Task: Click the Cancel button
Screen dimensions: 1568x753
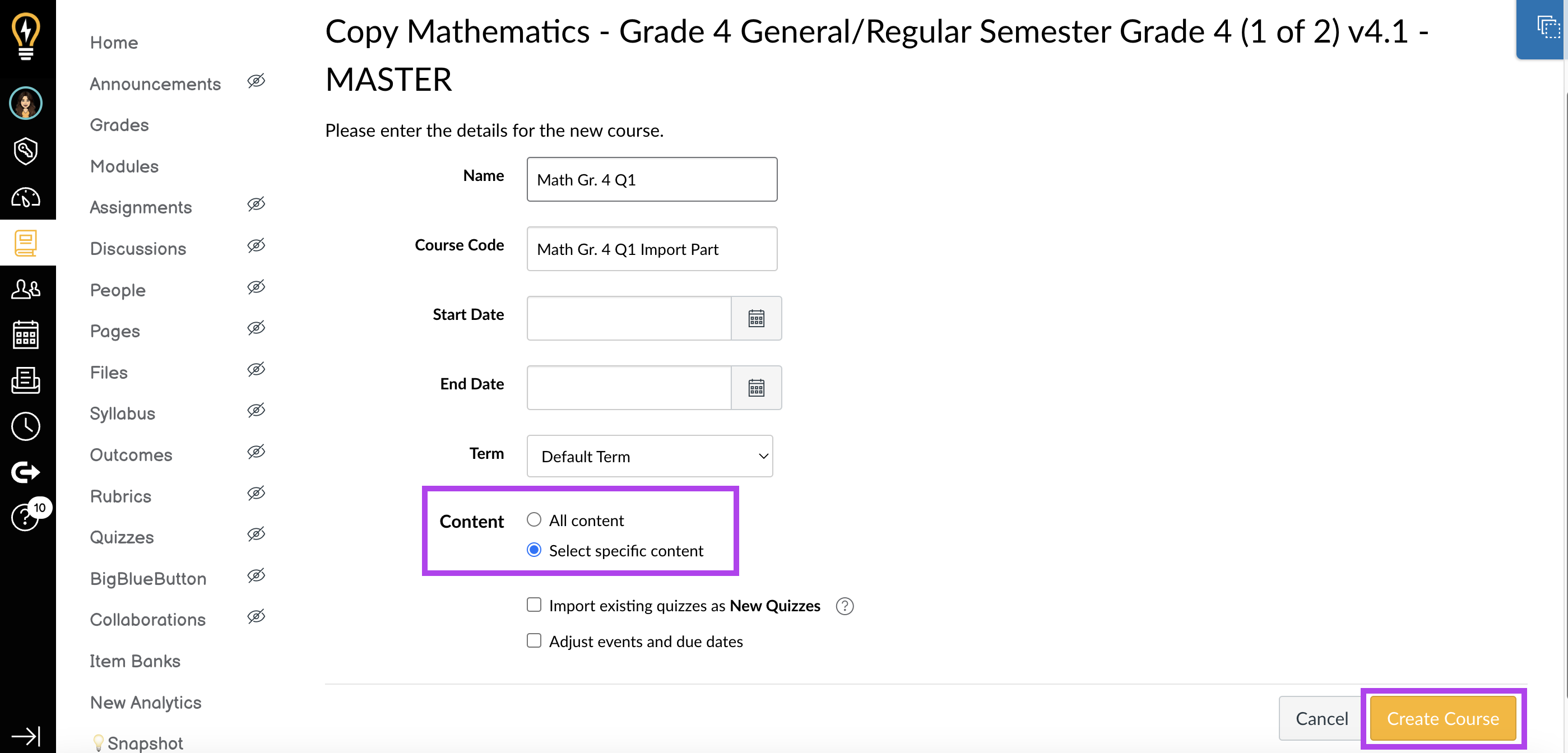Action: coord(1321,718)
